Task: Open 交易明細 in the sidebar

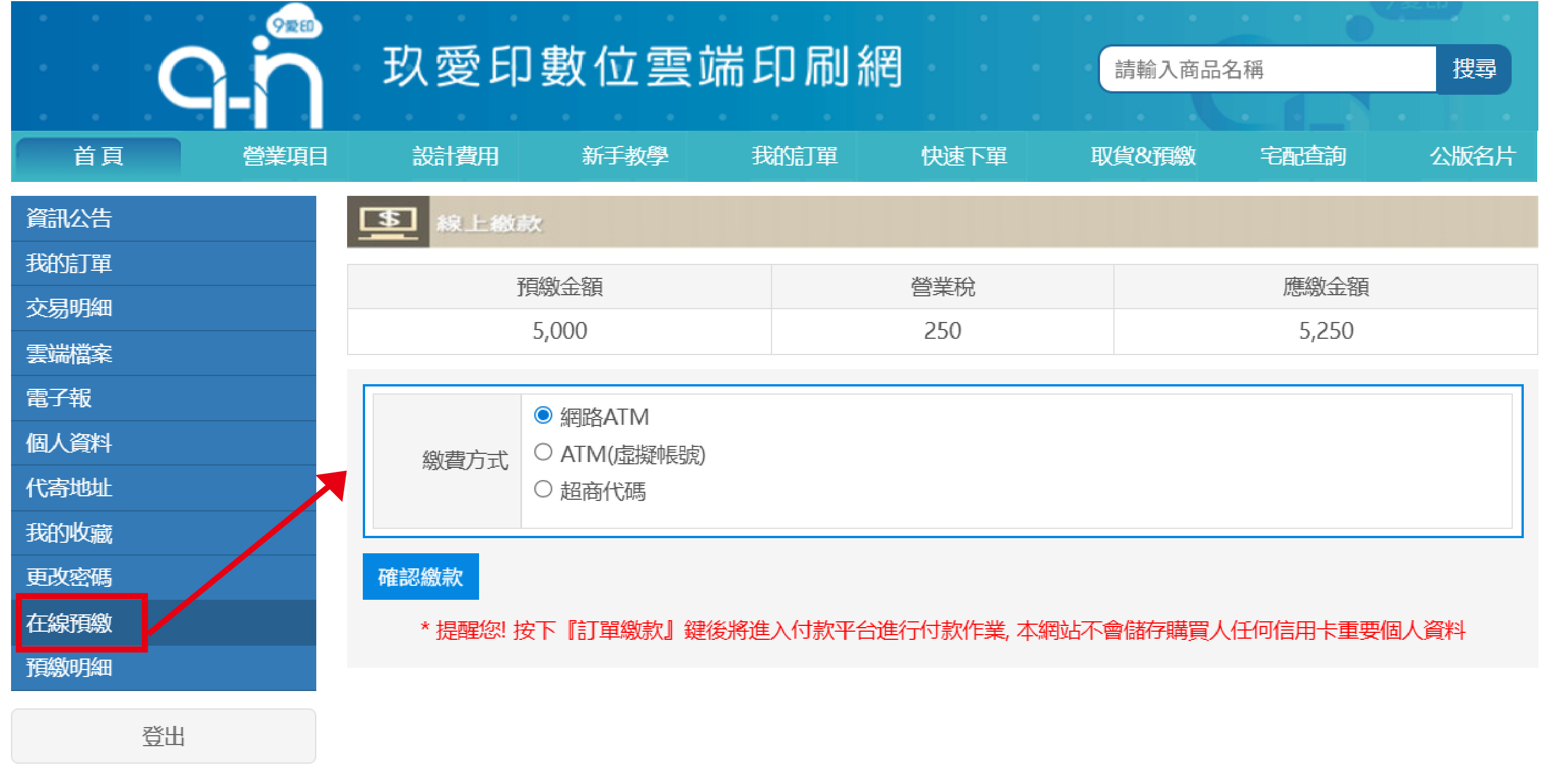Action: tap(163, 309)
